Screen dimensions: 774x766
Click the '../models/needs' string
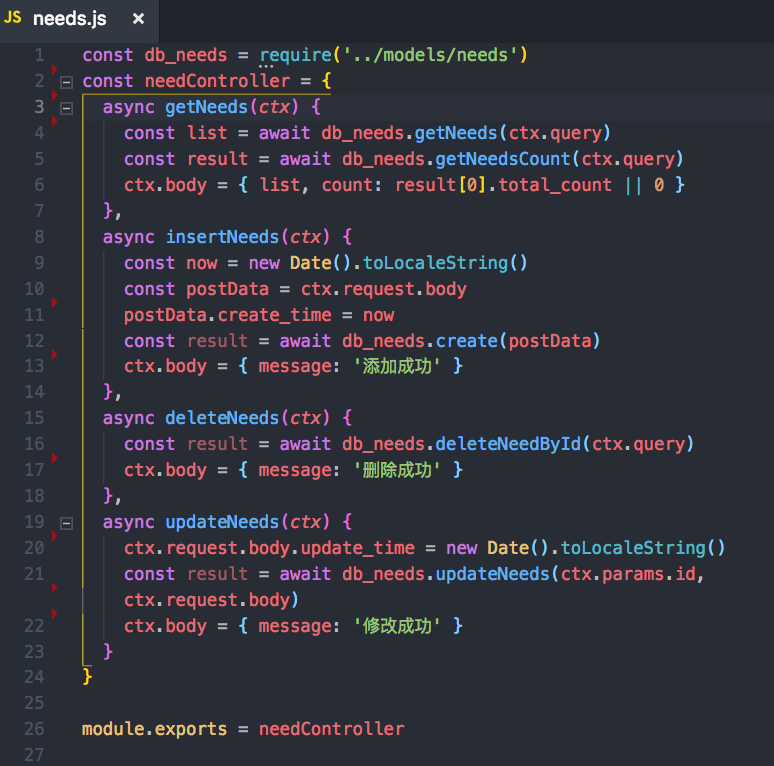[430, 55]
